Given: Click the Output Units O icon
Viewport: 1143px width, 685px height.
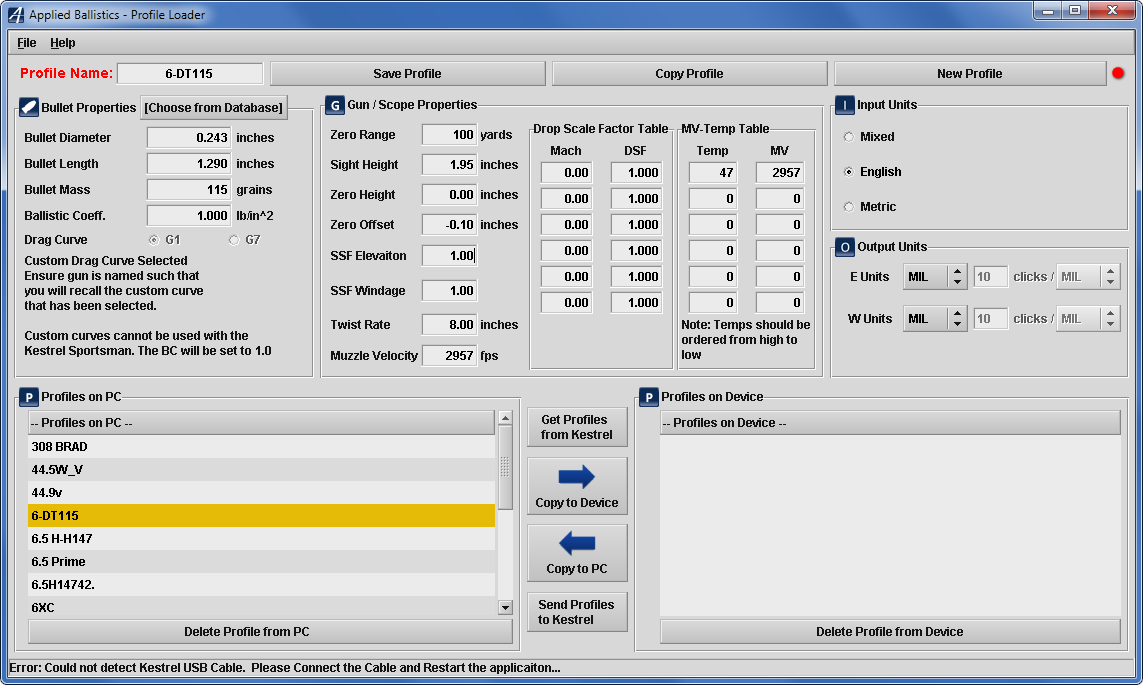Looking at the screenshot, I should click(x=844, y=247).
